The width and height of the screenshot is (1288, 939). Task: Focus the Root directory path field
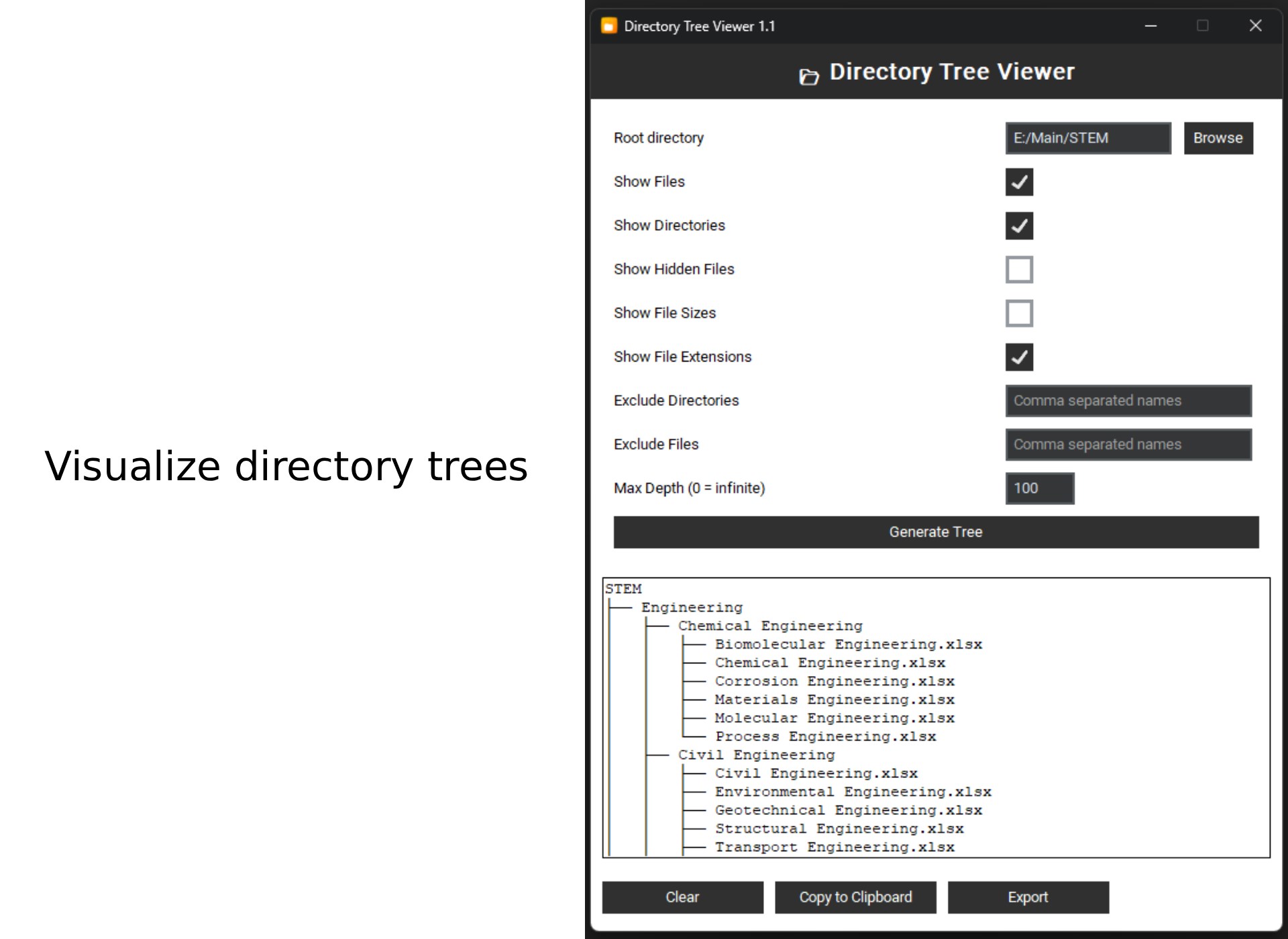[x=1087, y=138]
